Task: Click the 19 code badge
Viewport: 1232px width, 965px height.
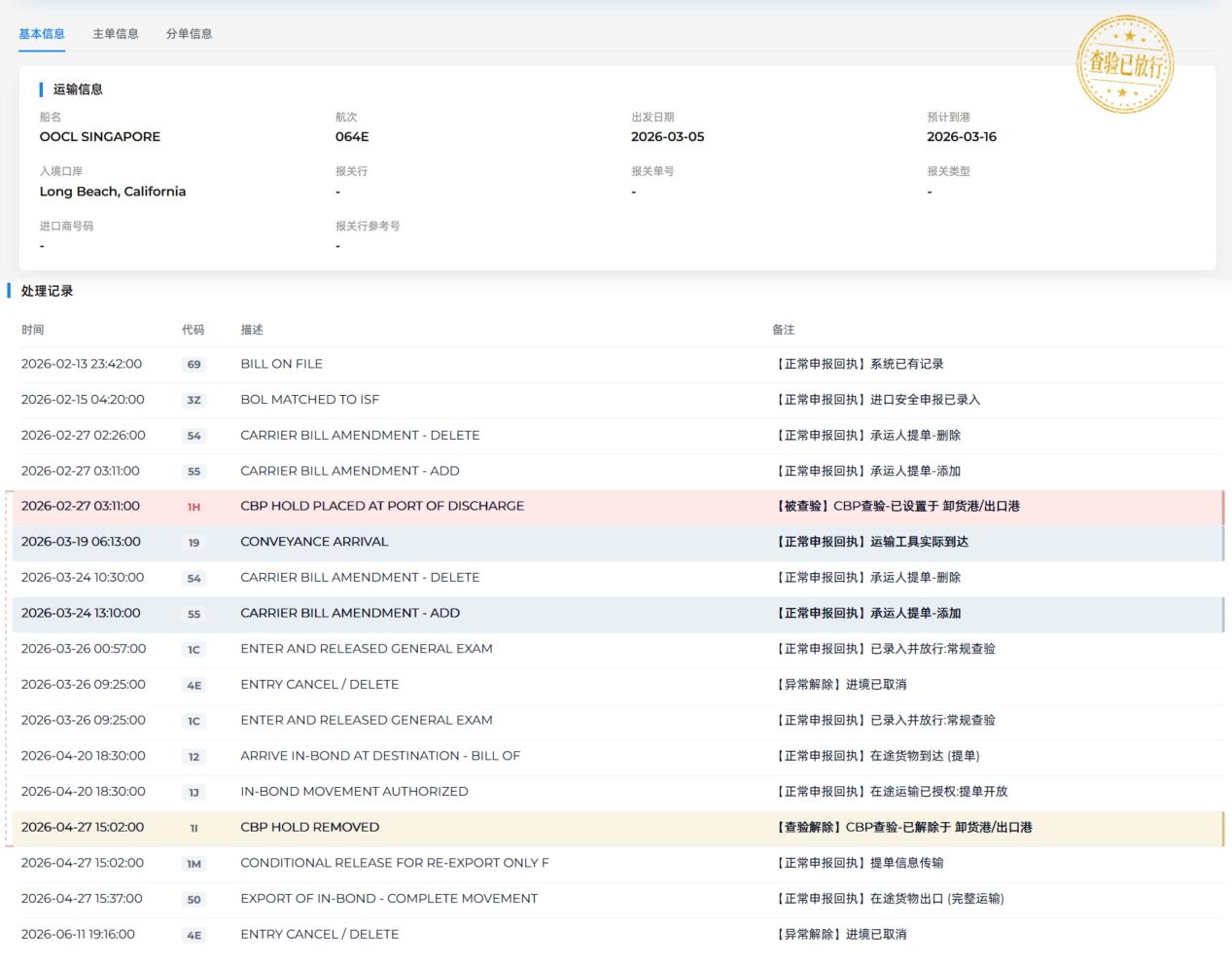Action: tap(194, 543)
